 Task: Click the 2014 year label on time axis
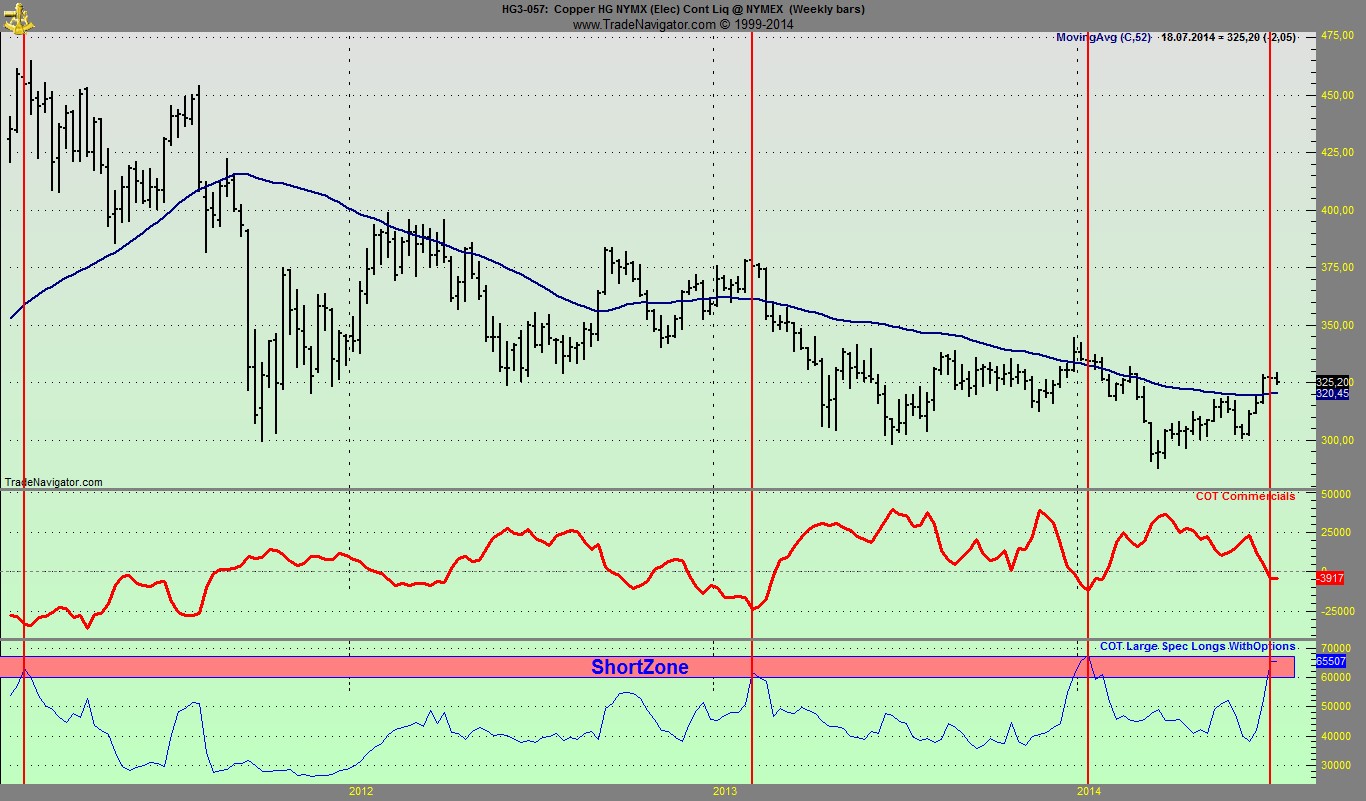1089,792
